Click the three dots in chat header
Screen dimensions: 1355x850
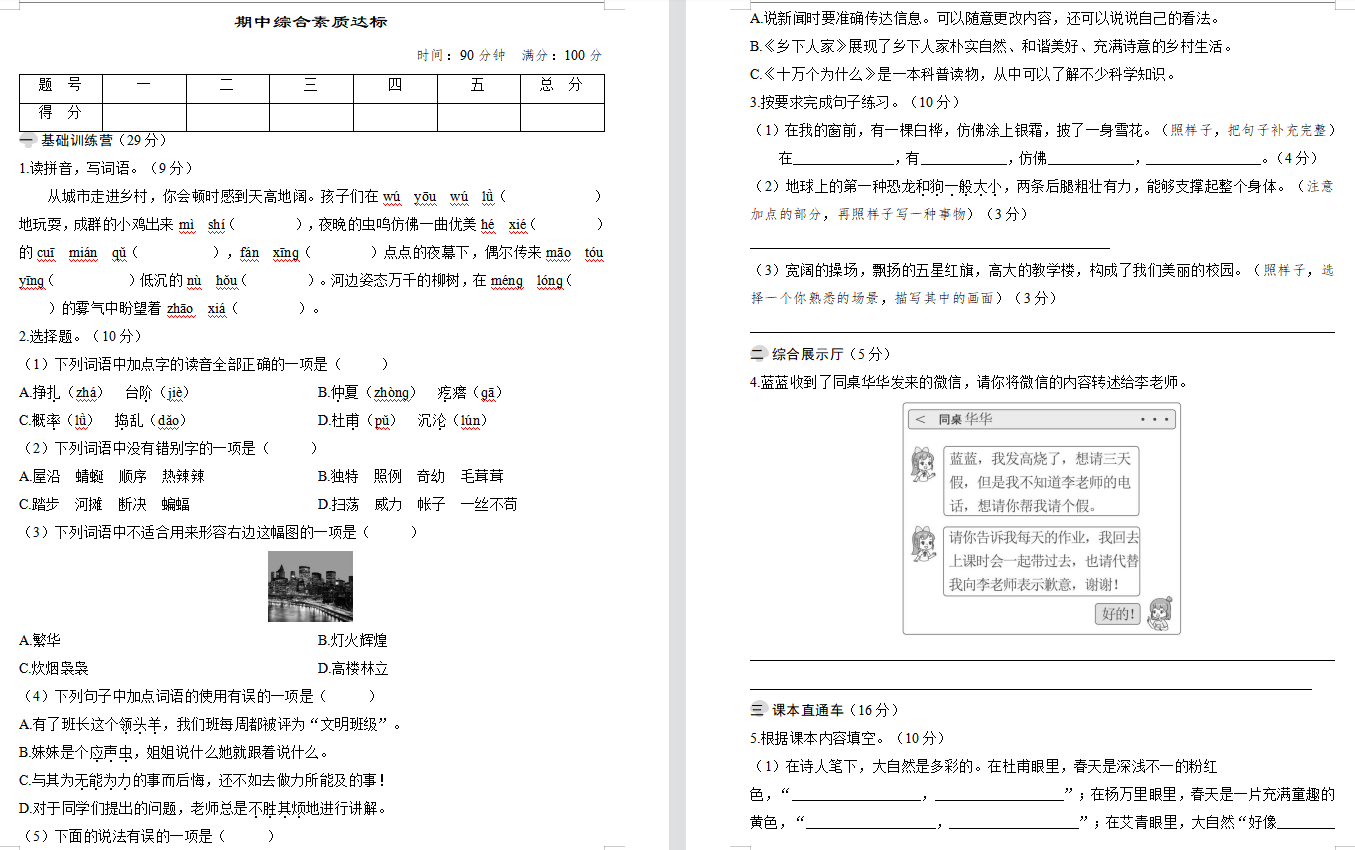(x=1154, y=420)
